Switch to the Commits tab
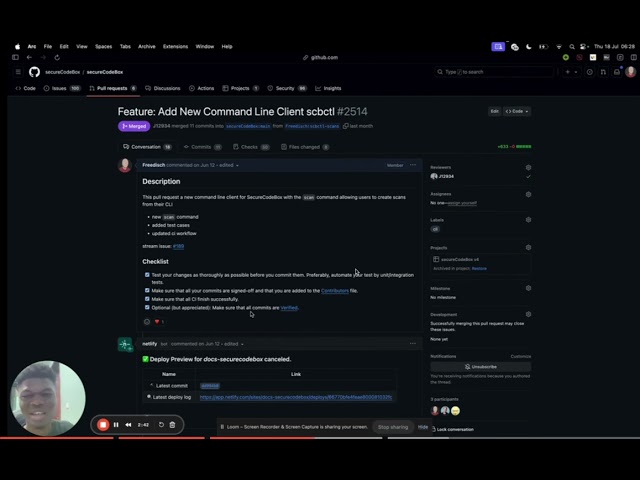 click(x=202, y=147)
